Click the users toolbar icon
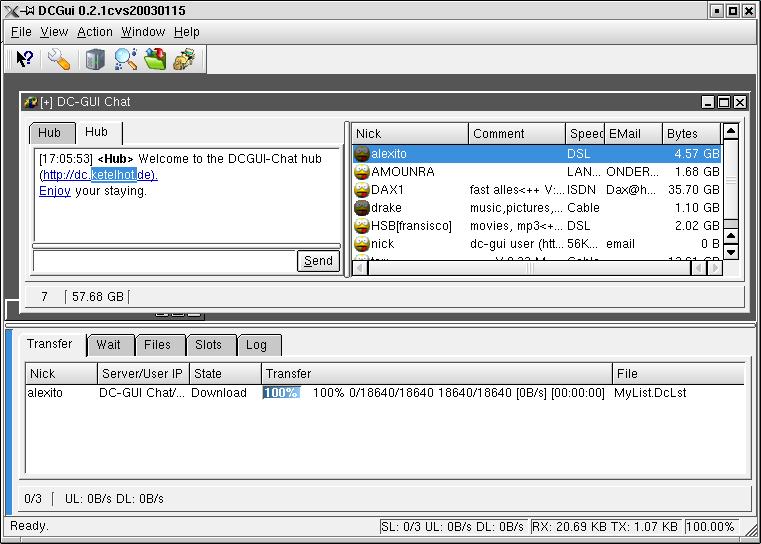The height and width of the screenshot is (544, 761). (x=184, y=59)
